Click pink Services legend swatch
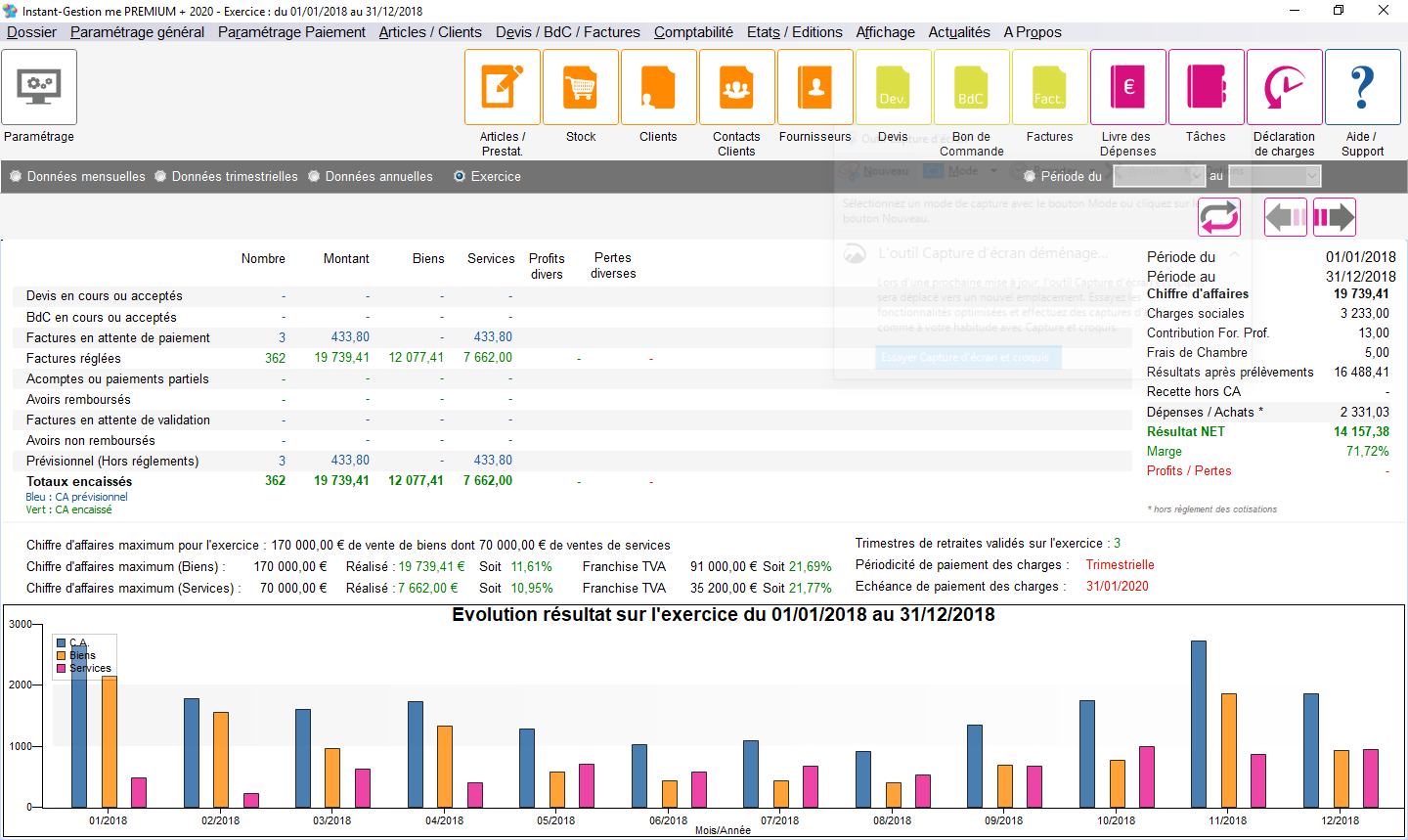The image size is (1408, 840). click(x=61, y=669)
